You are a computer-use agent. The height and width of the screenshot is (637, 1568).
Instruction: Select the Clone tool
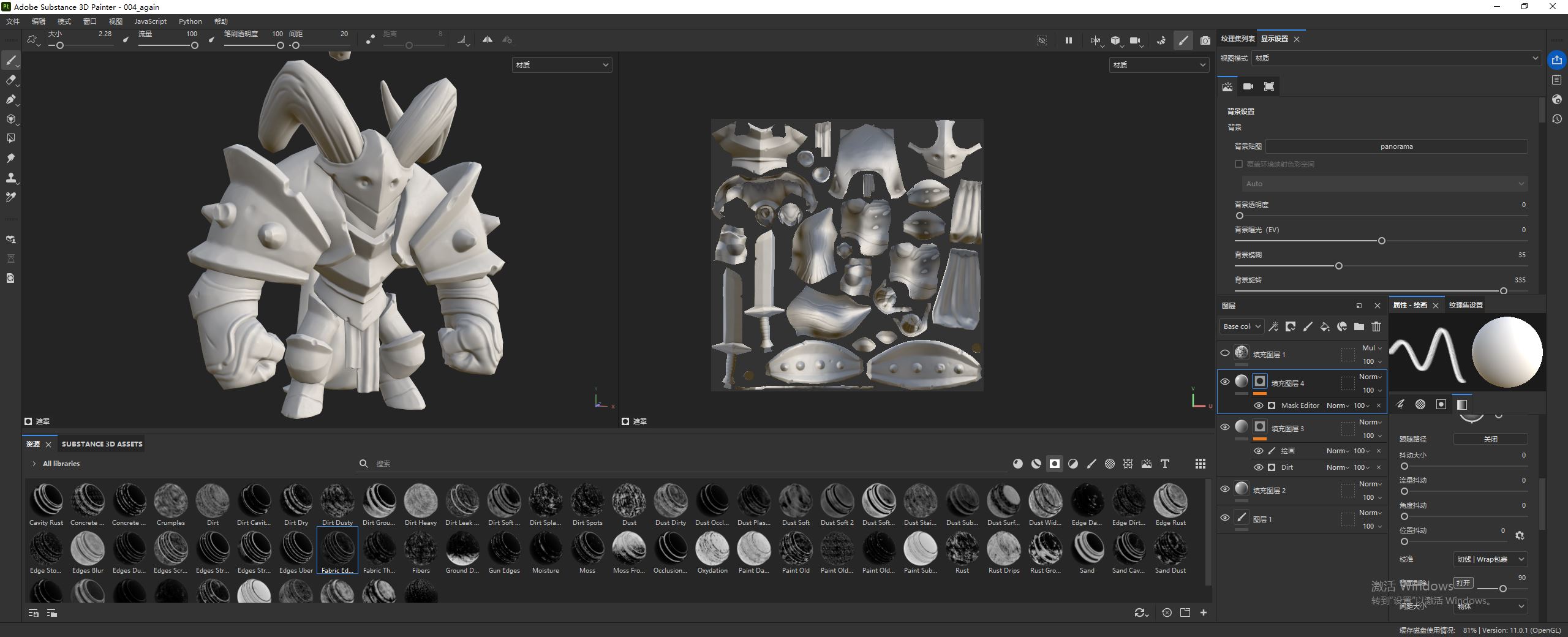click(x=10, y=178)
